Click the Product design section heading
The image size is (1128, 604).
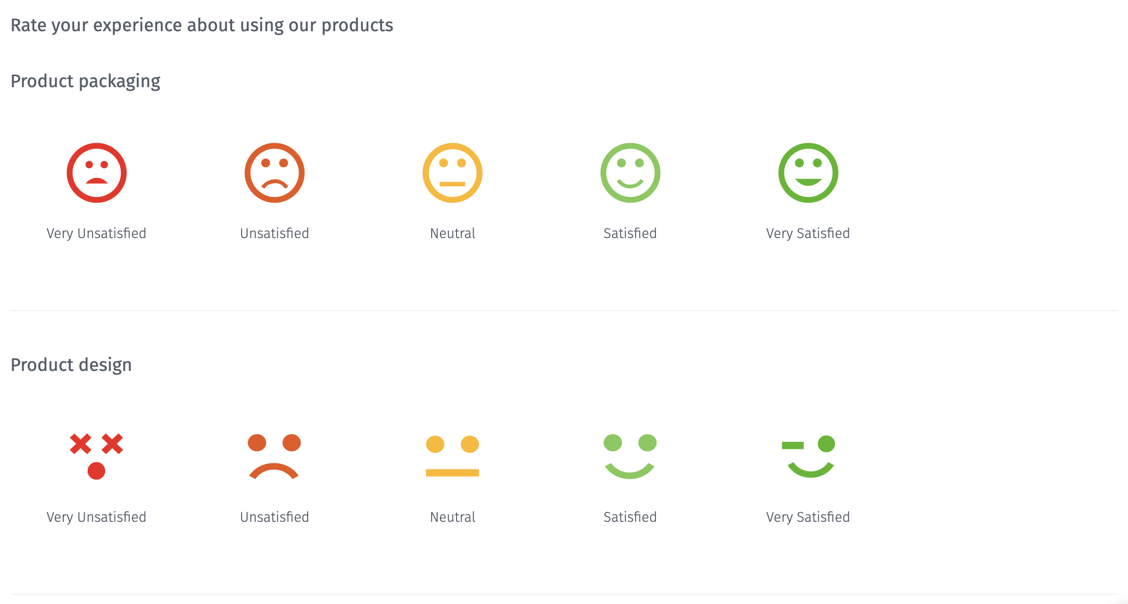coord(71,365)
